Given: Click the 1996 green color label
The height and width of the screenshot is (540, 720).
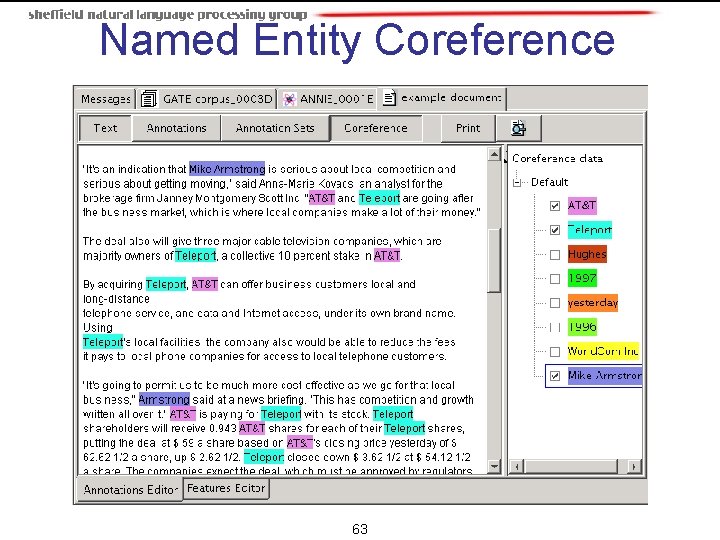Looking at the screenshot, I should 582,327.
